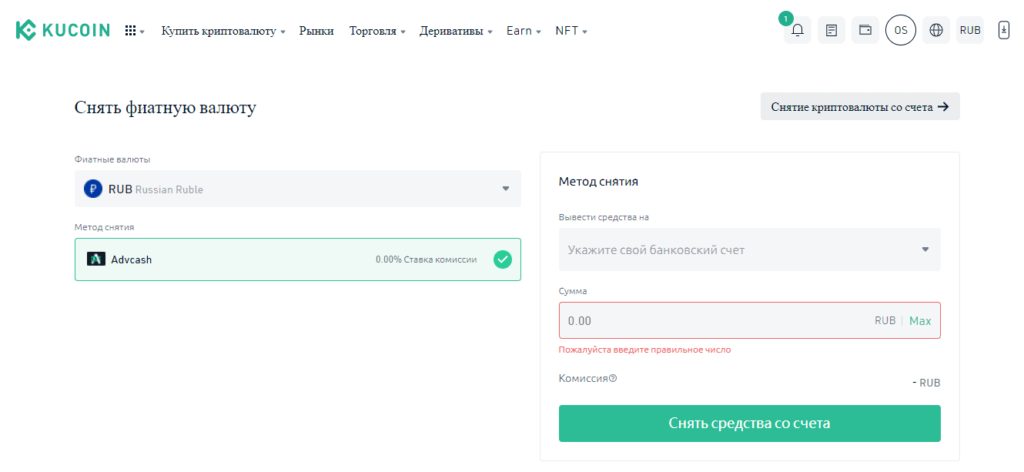Open the Рынки menu item
This screenshot has height=472, width=1024.
pos(316,31)
